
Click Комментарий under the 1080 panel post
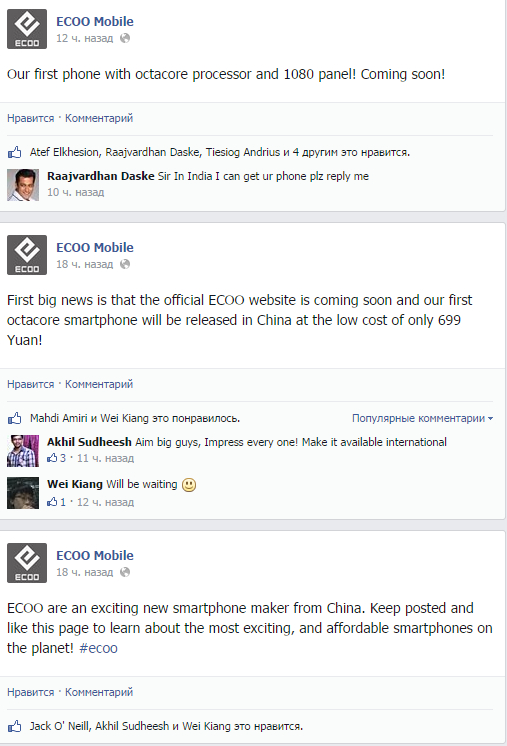click(99, 118)
